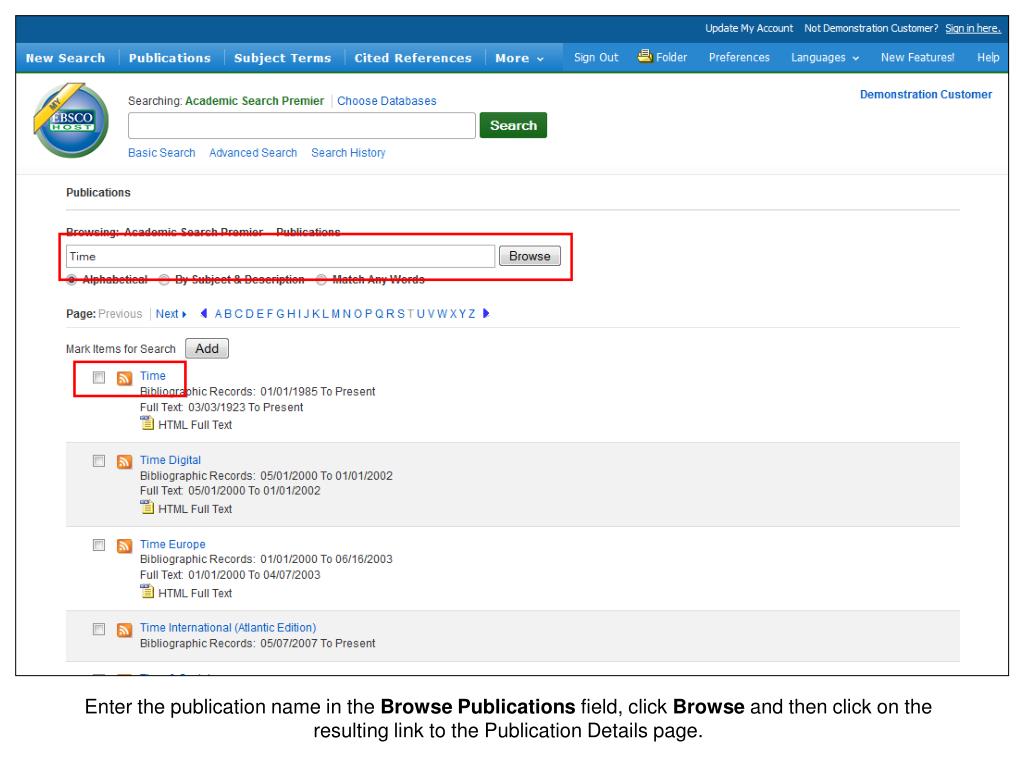
Task: Click Update My Account link
Action: 749,28
